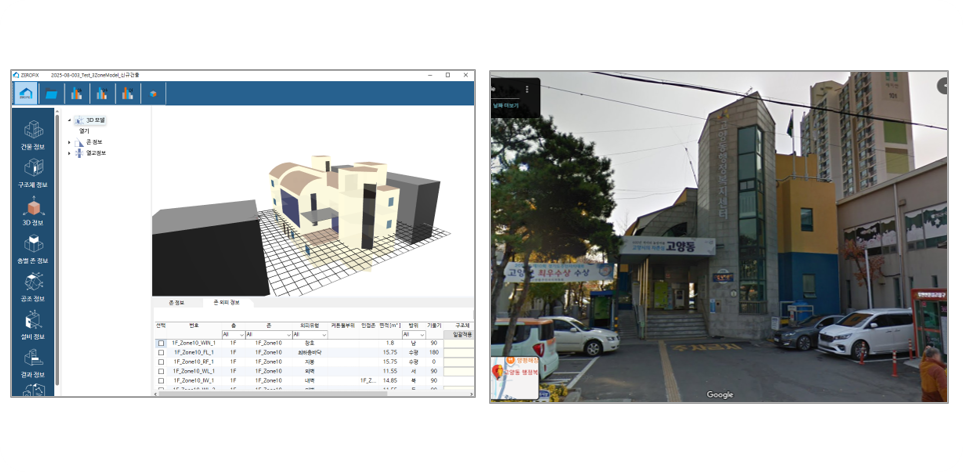The width and height of the screenshot is (963, 472).
Task: Select the 열기 item under 3D 모델
Action: tap(84, 131)
